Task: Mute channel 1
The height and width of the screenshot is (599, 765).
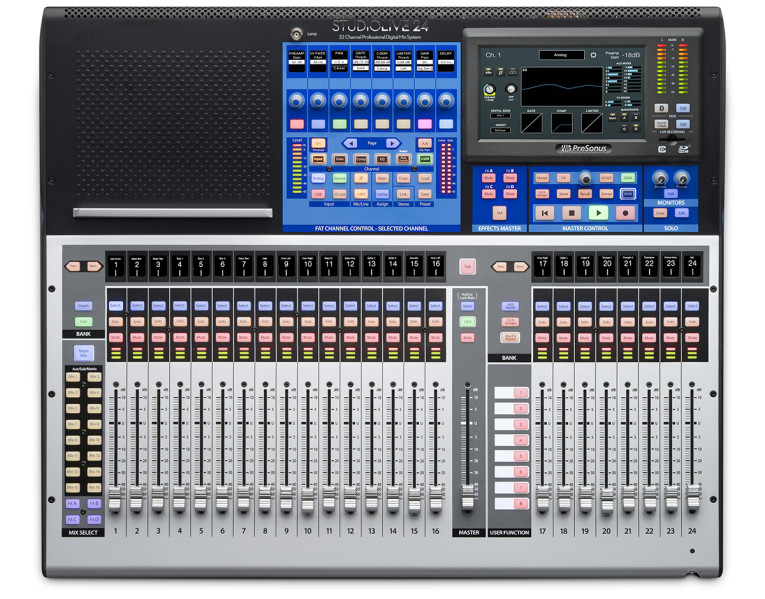Action: pyautogui.click(x=116, y=338)
